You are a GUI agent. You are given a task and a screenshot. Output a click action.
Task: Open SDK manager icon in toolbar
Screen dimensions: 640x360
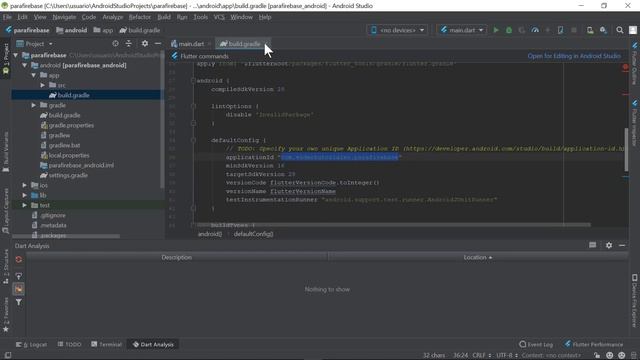tap(603, 30)
